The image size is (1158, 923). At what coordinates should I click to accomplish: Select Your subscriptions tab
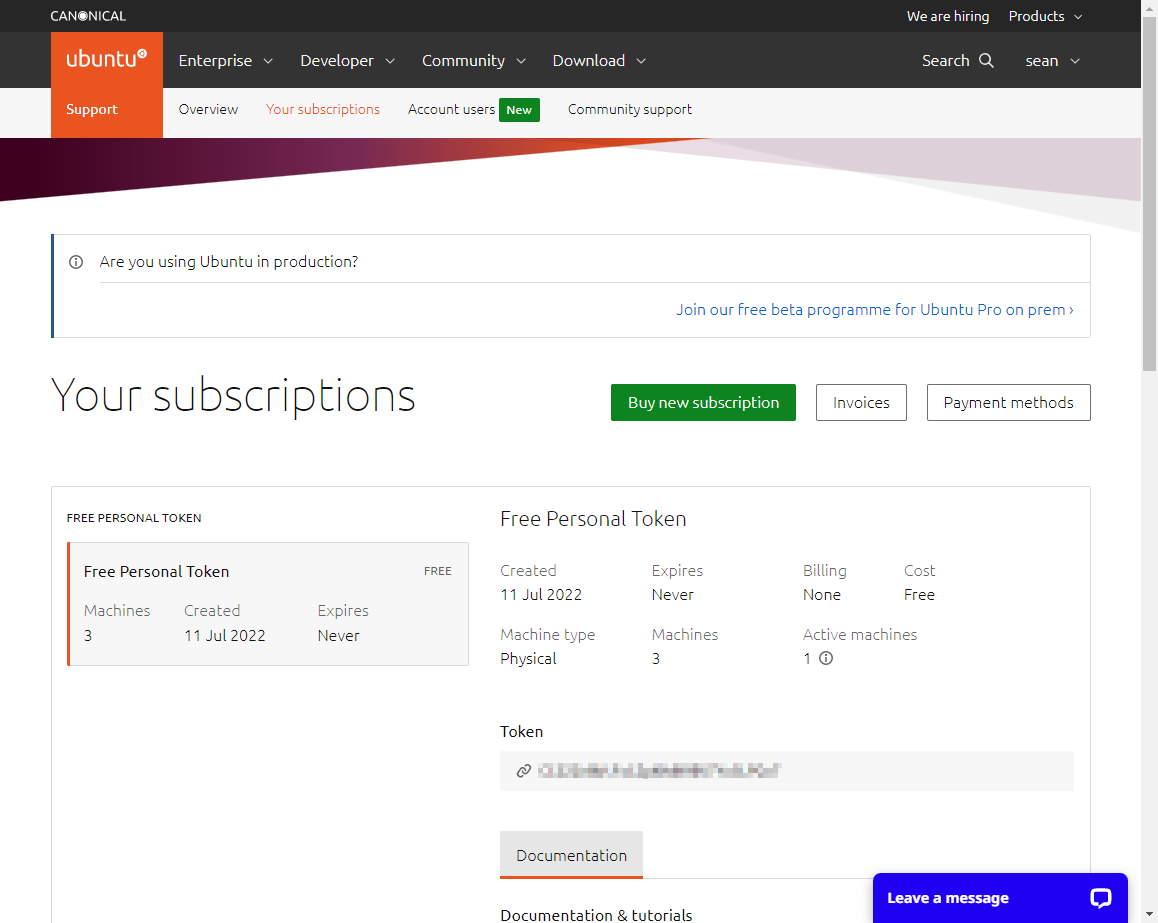323,109
